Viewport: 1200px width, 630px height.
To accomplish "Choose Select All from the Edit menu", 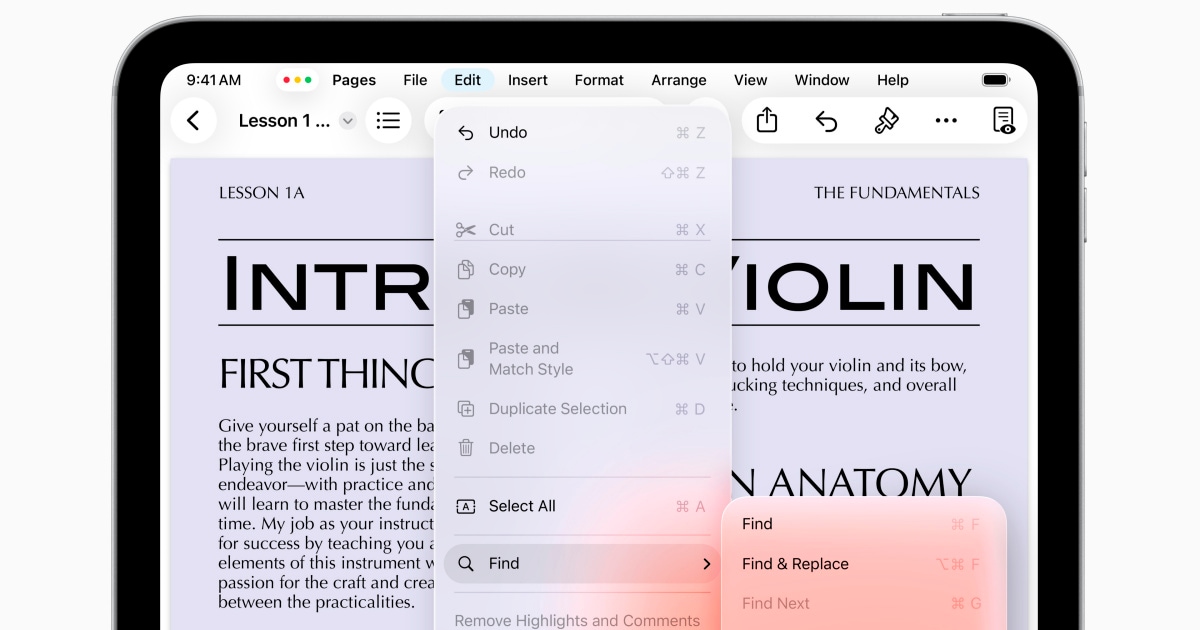I will (583, 506).
